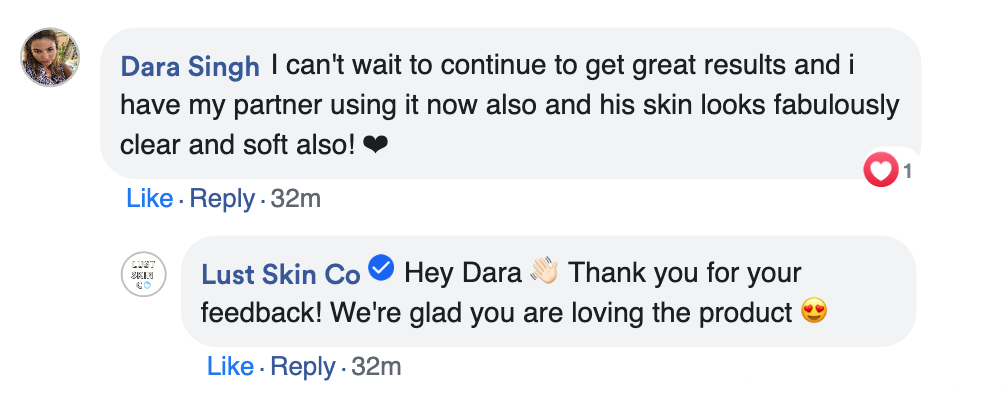
Task: Open the Lust Skin Co page name link
Action: tap(281, 275)
